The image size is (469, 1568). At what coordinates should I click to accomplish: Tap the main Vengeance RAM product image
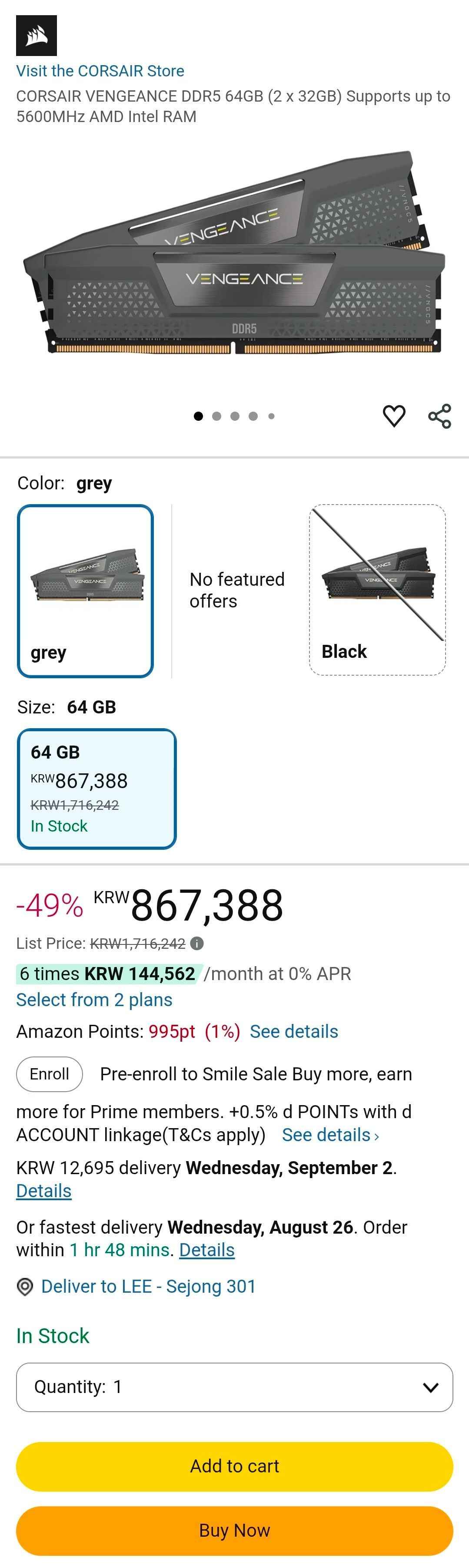pyautogui.click(x=235, y=253)
